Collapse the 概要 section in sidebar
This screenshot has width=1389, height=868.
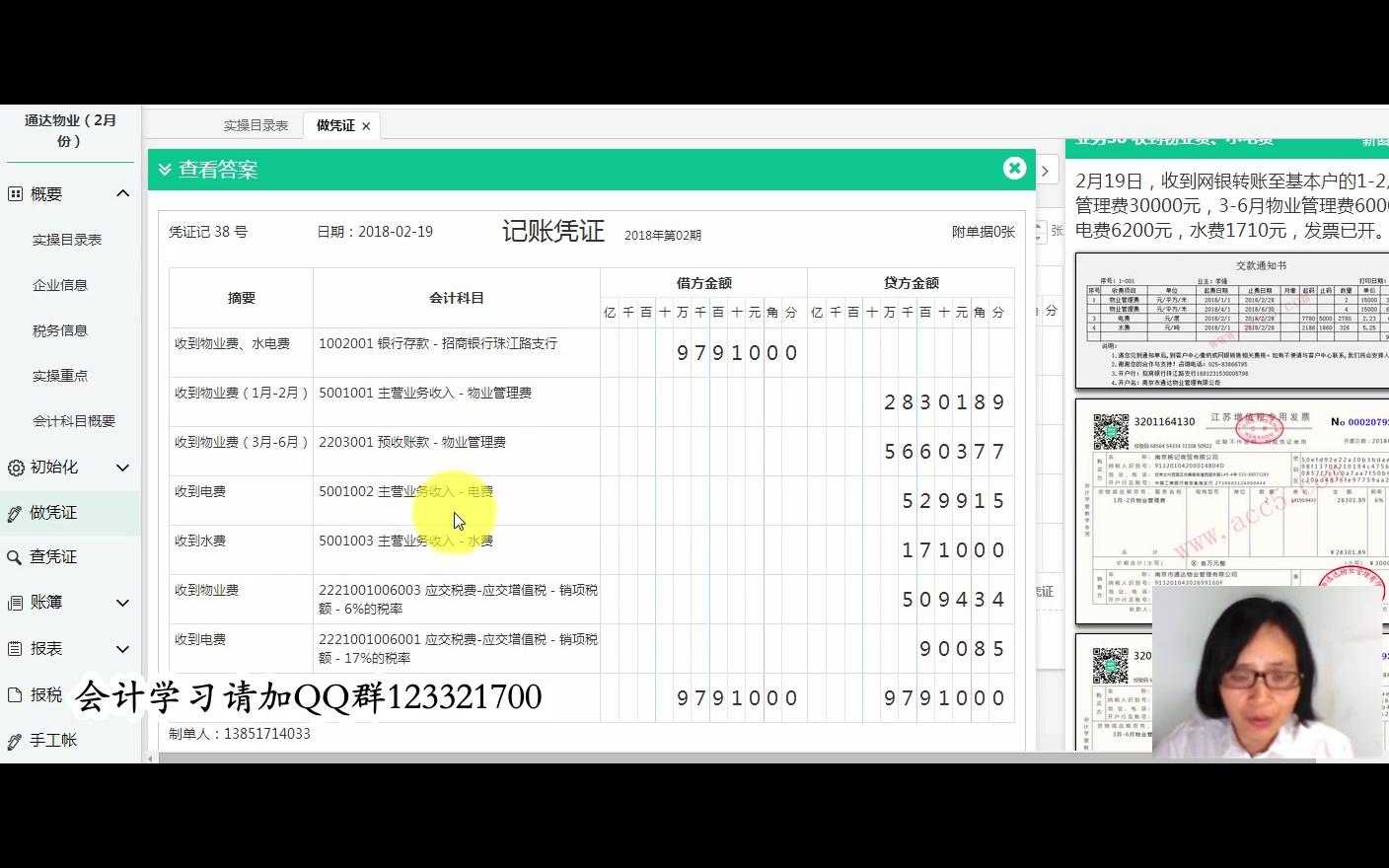[x=123, y=193]
